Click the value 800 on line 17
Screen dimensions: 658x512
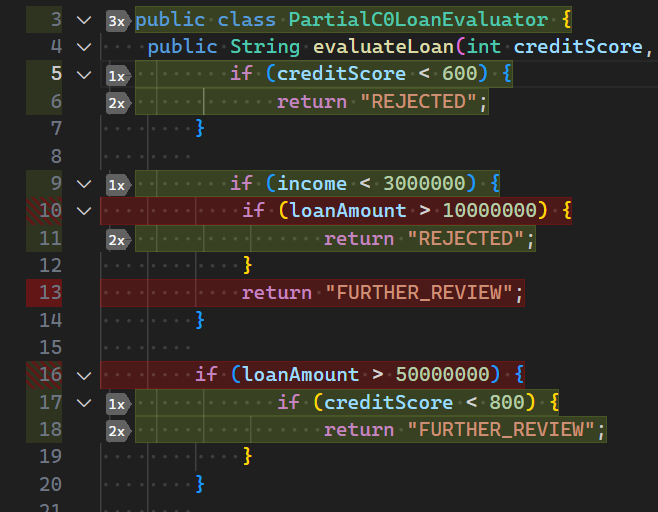pyautogui.click(x=507, y=402)
